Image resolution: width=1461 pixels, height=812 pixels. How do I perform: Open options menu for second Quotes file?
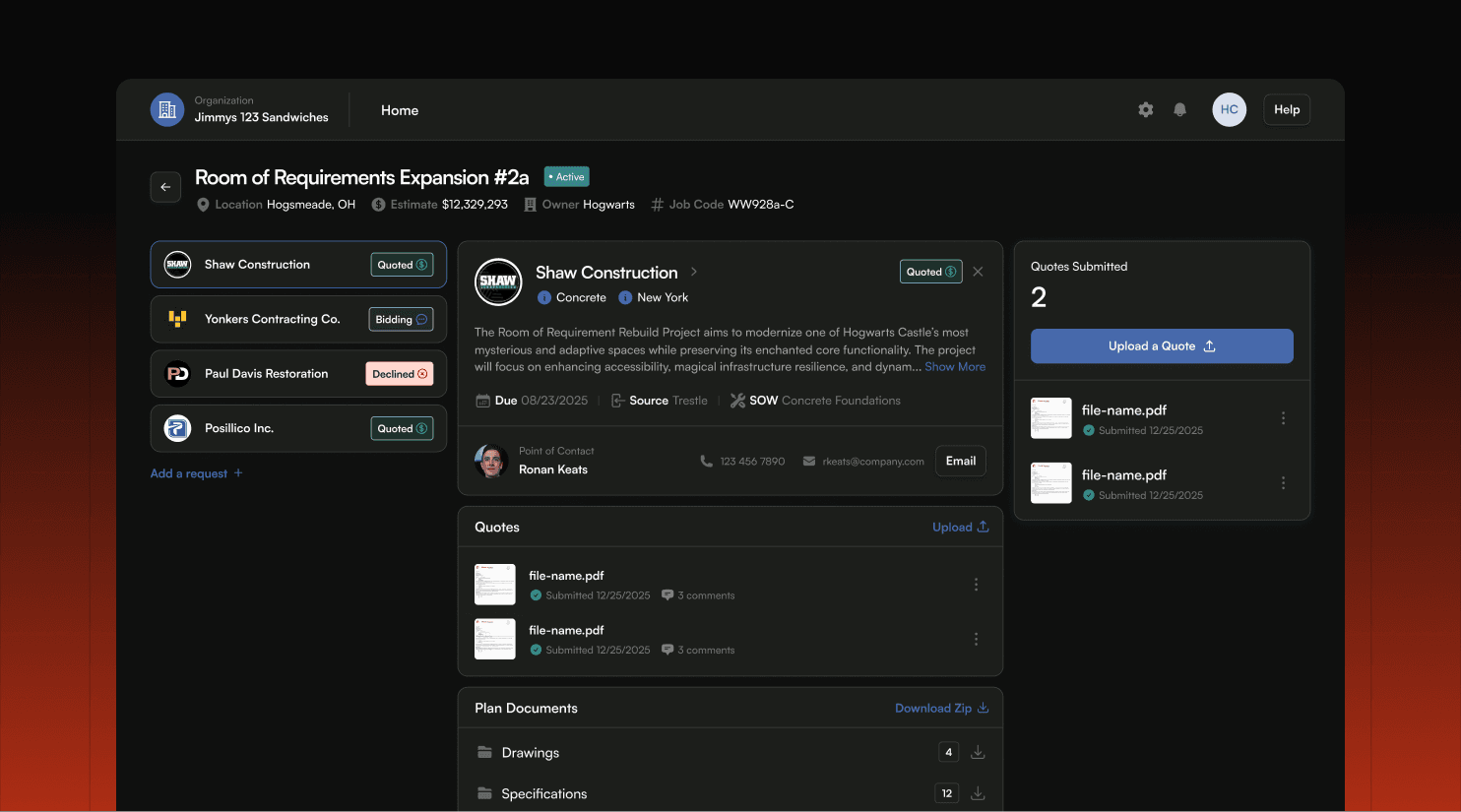[976, 639]
